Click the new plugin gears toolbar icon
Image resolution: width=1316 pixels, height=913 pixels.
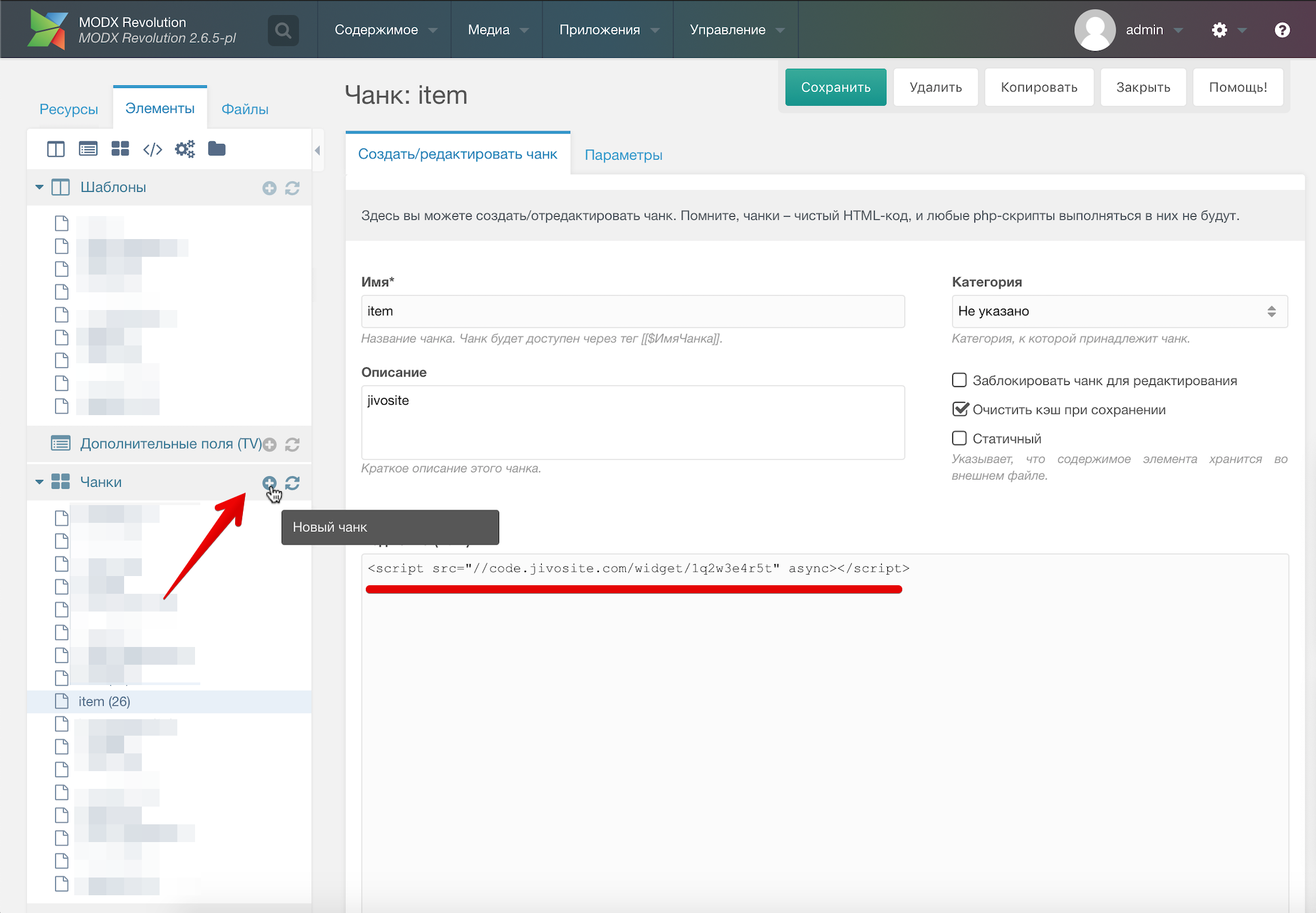(x=185, y=149)
